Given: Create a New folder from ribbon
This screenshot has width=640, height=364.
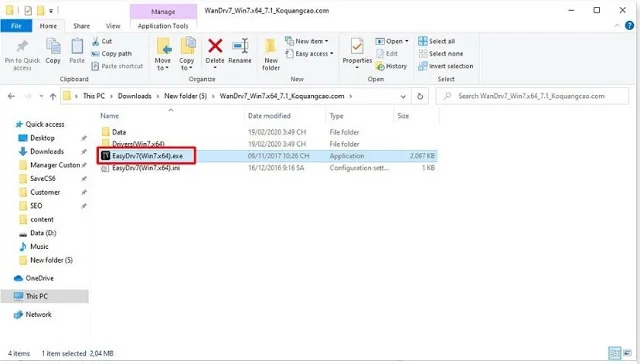Looking at the screenshot, I should click(x=271, y=54).
